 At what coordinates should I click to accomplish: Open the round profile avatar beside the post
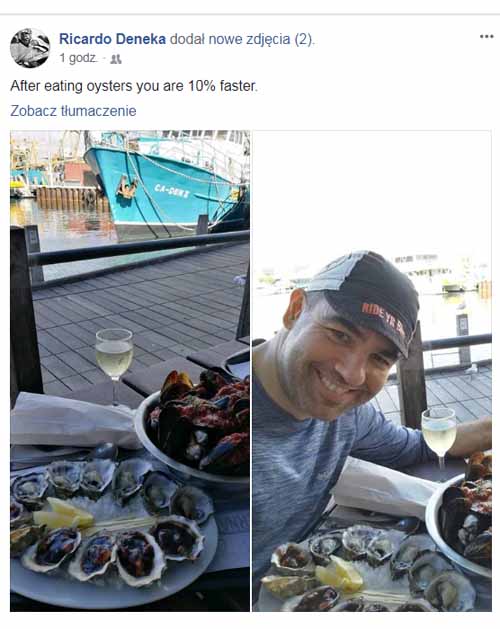(30, 48)
